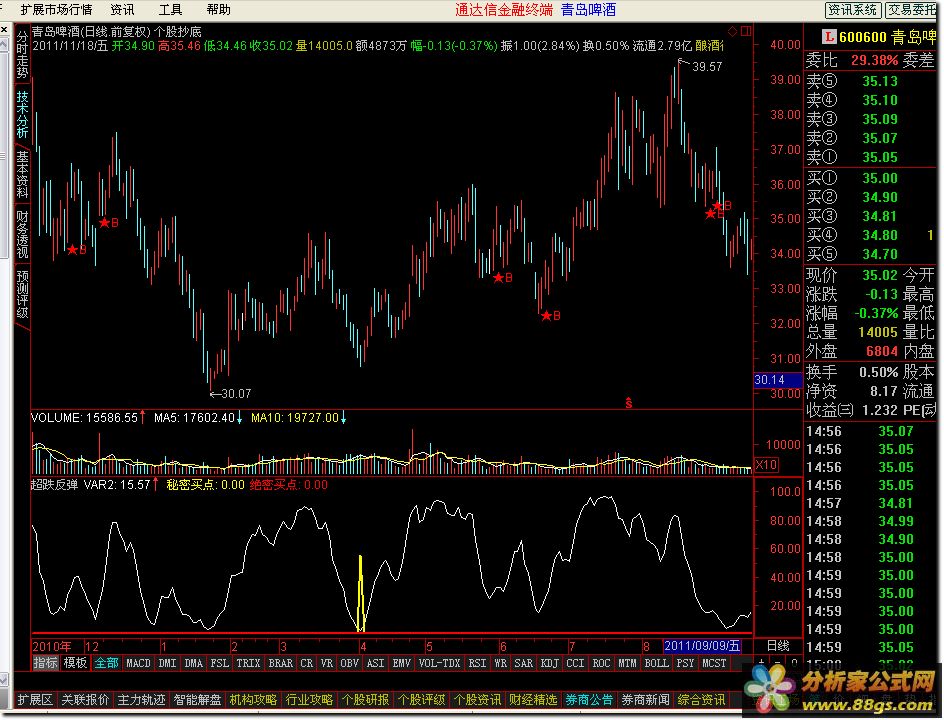Screen dimensions: 944x720
Task: Switch indicator to EMV
Action: (401, 663)
